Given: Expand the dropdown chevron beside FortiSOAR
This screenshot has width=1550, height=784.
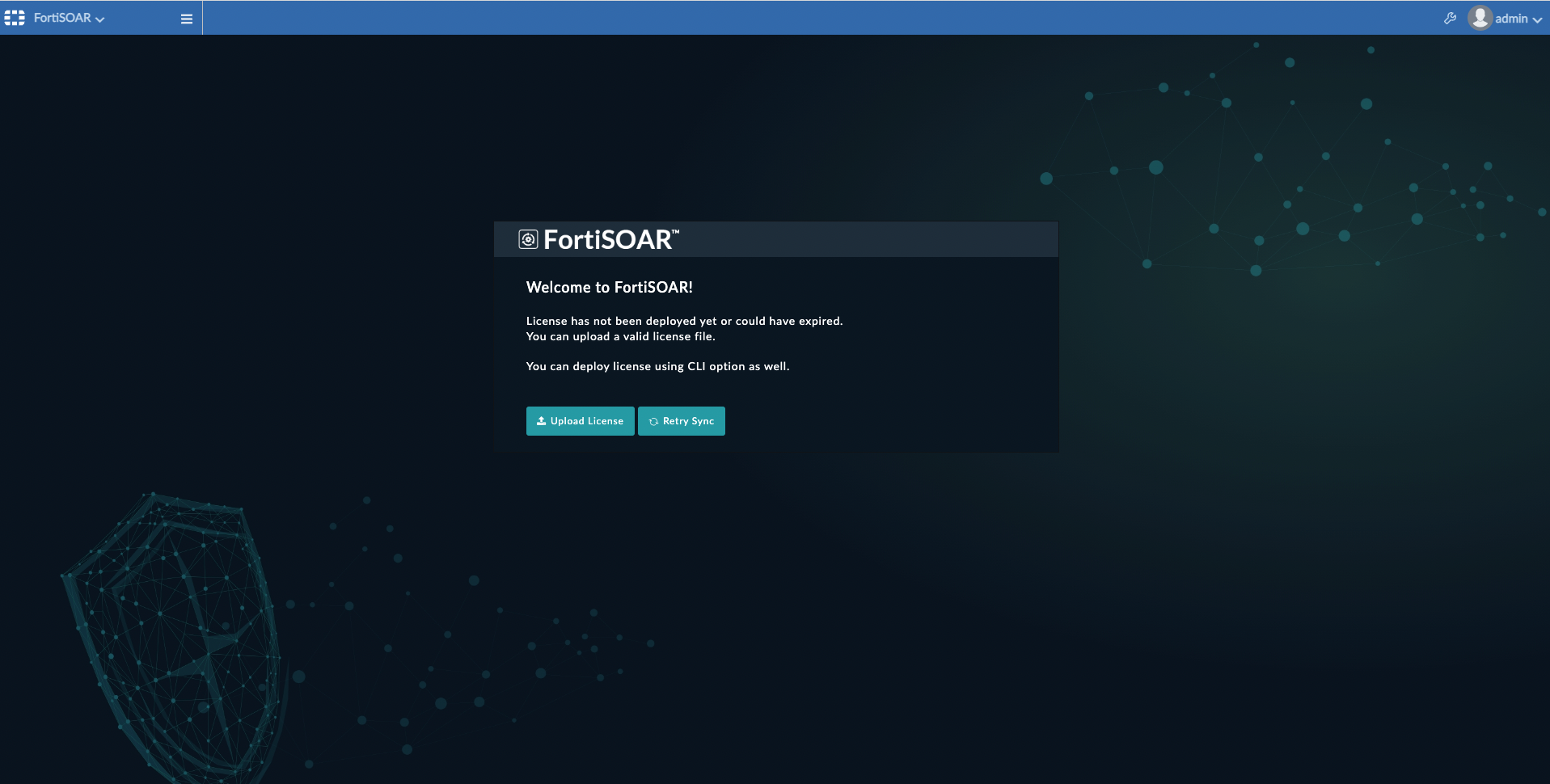Looking at the screenshot, I should tap(100, 19).
